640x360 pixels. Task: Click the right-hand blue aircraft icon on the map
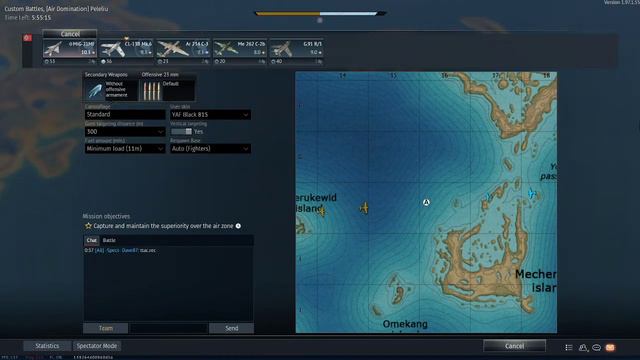click(531, 193)
